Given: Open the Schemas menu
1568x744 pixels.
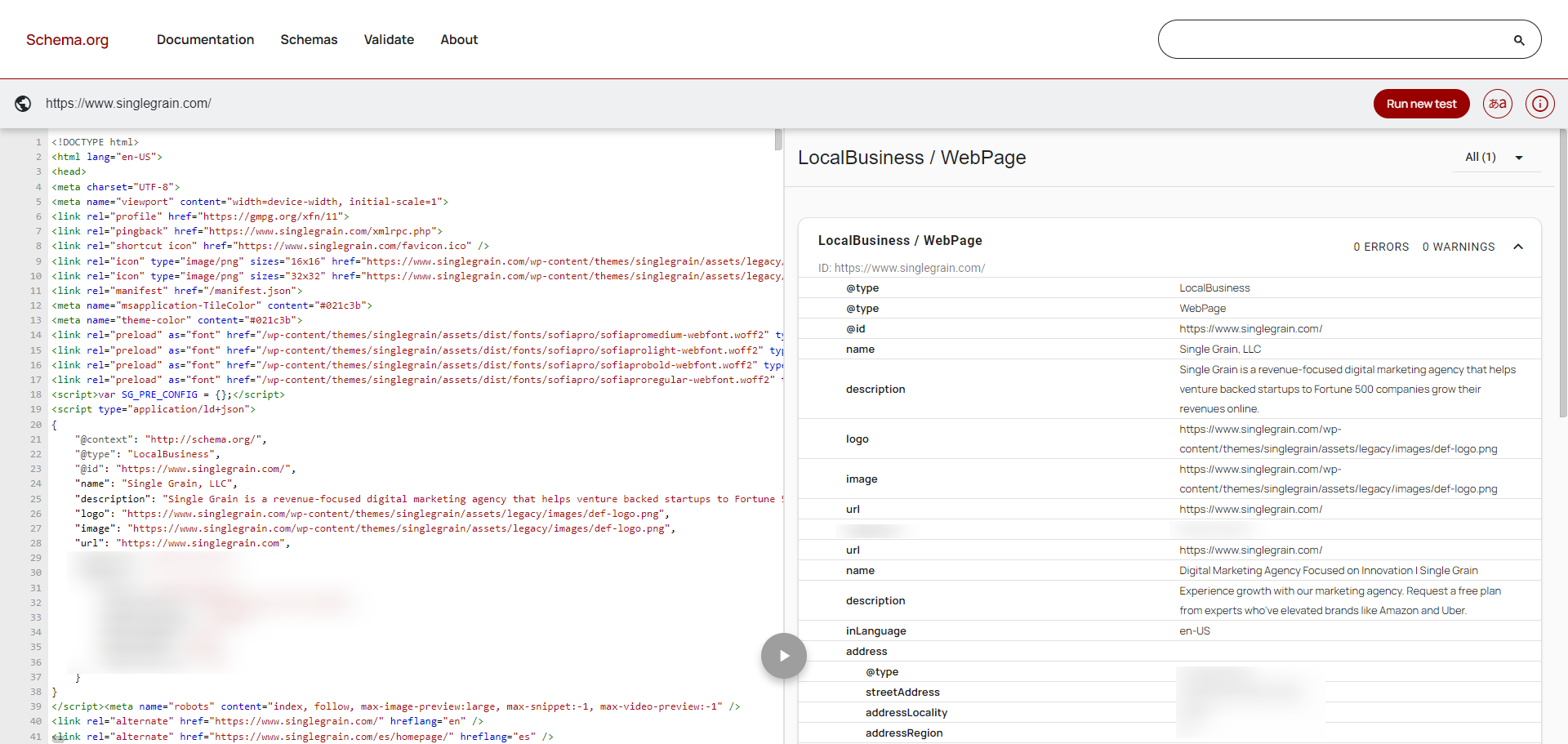Looking at the screenshot, I should pos(309,39).
